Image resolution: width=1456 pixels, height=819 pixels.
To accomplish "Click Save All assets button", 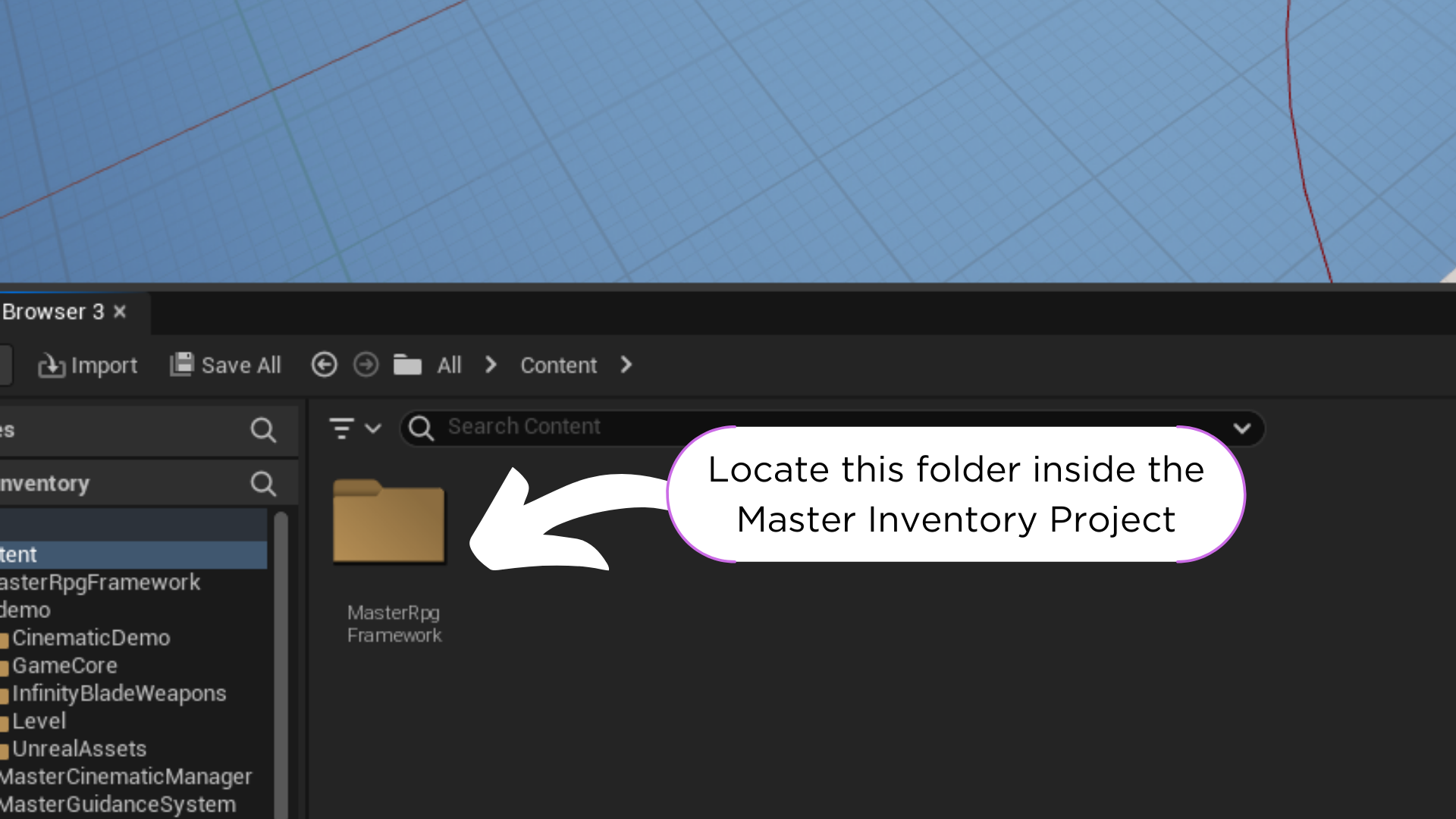I will [x=224, y=365].
